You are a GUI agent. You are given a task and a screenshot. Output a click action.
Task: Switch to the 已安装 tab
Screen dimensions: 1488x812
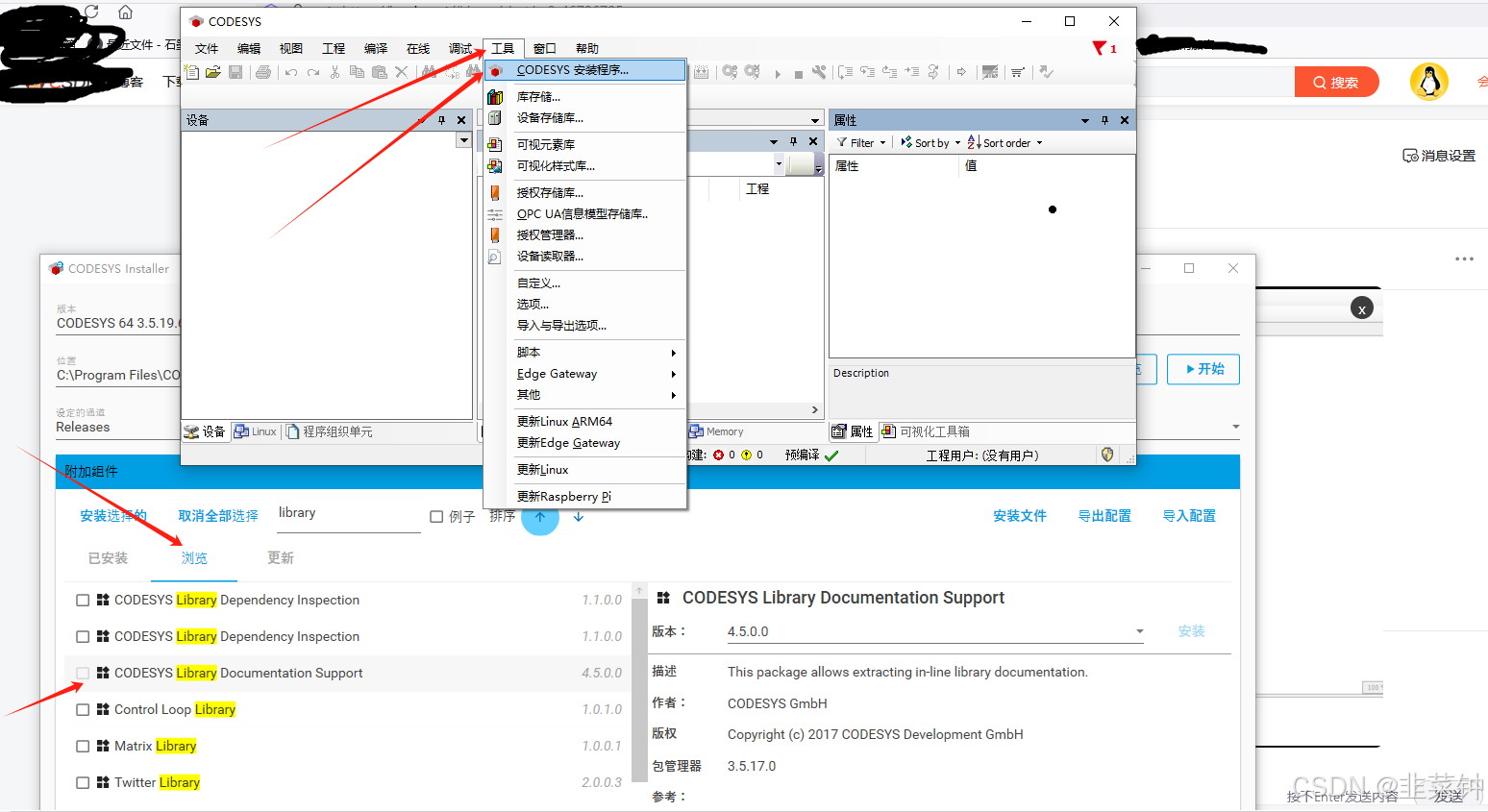click(107, 557)
